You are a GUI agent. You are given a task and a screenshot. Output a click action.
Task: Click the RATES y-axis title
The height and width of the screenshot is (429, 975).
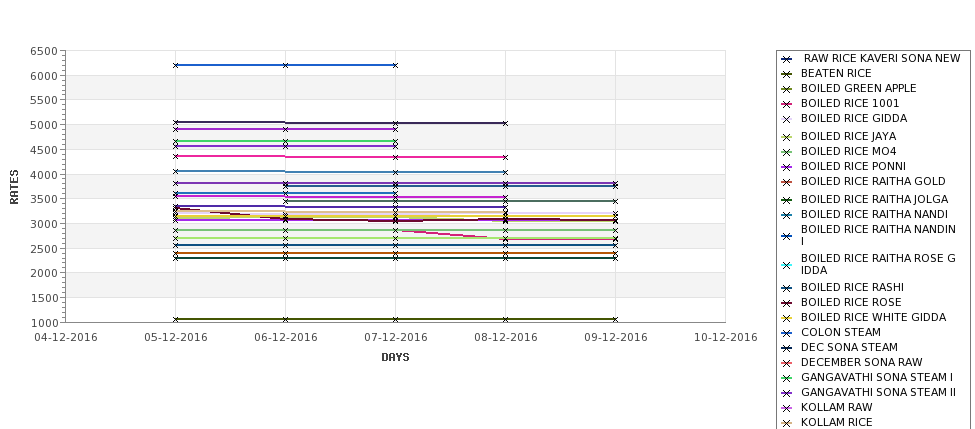(x=14, y=187)
